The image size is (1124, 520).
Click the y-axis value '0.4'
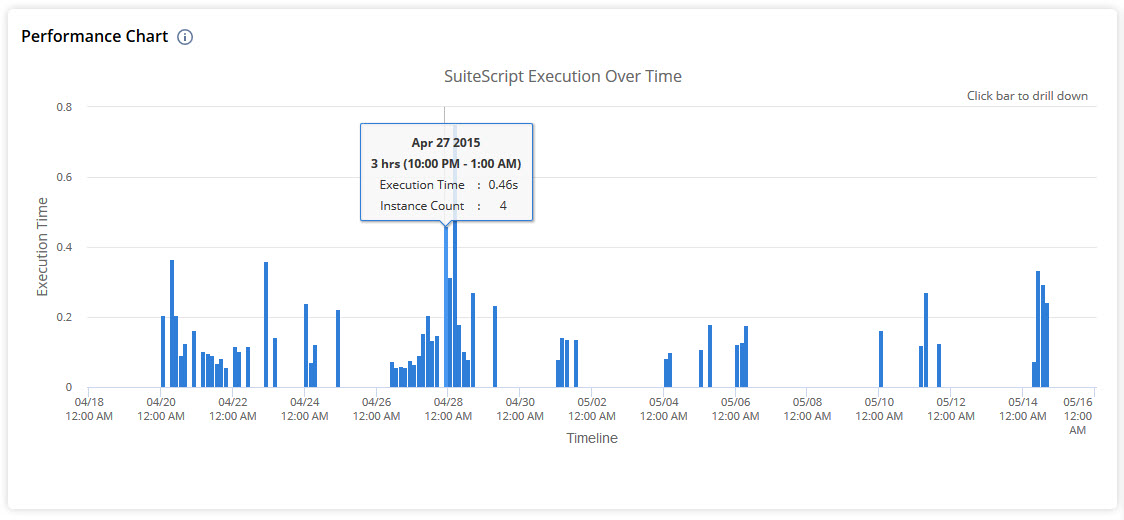coord(65,247)
